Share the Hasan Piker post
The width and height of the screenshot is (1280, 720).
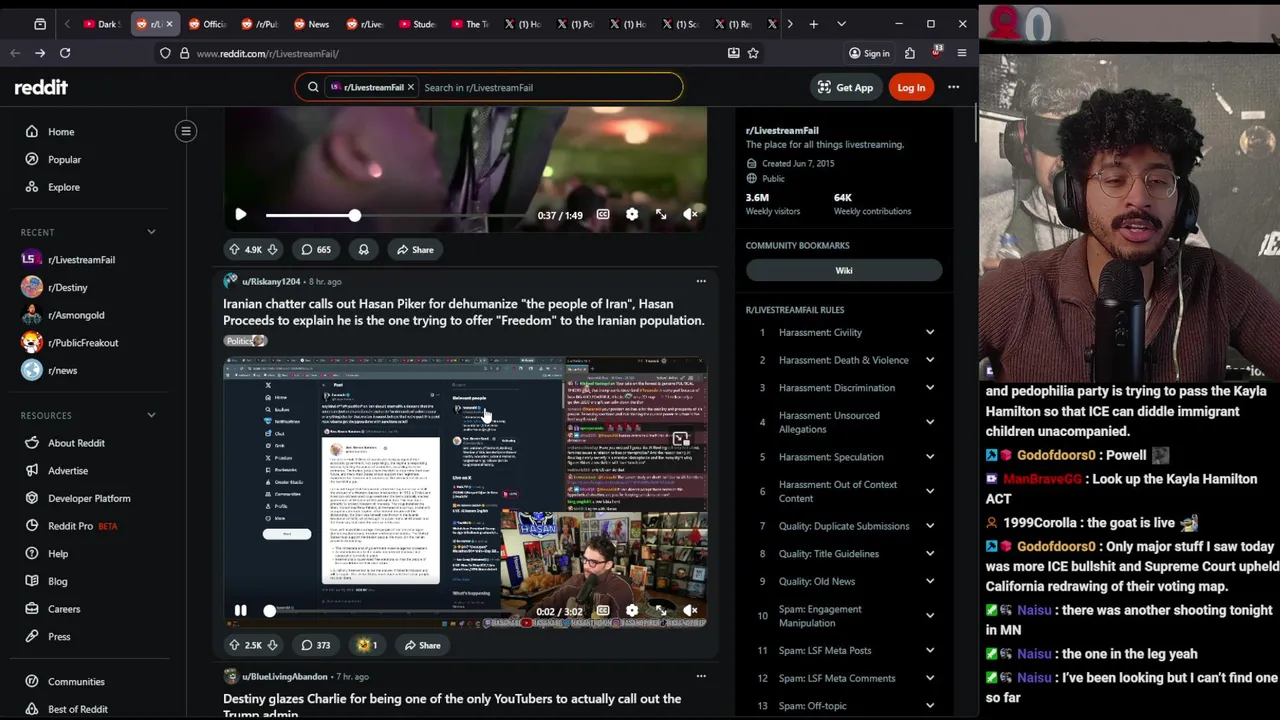(421, 645)
